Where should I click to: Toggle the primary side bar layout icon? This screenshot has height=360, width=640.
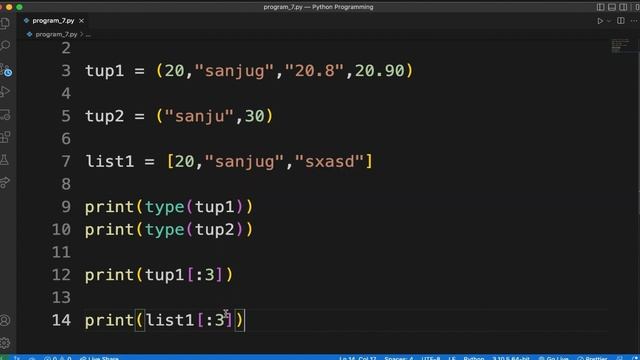pos(600,7)
